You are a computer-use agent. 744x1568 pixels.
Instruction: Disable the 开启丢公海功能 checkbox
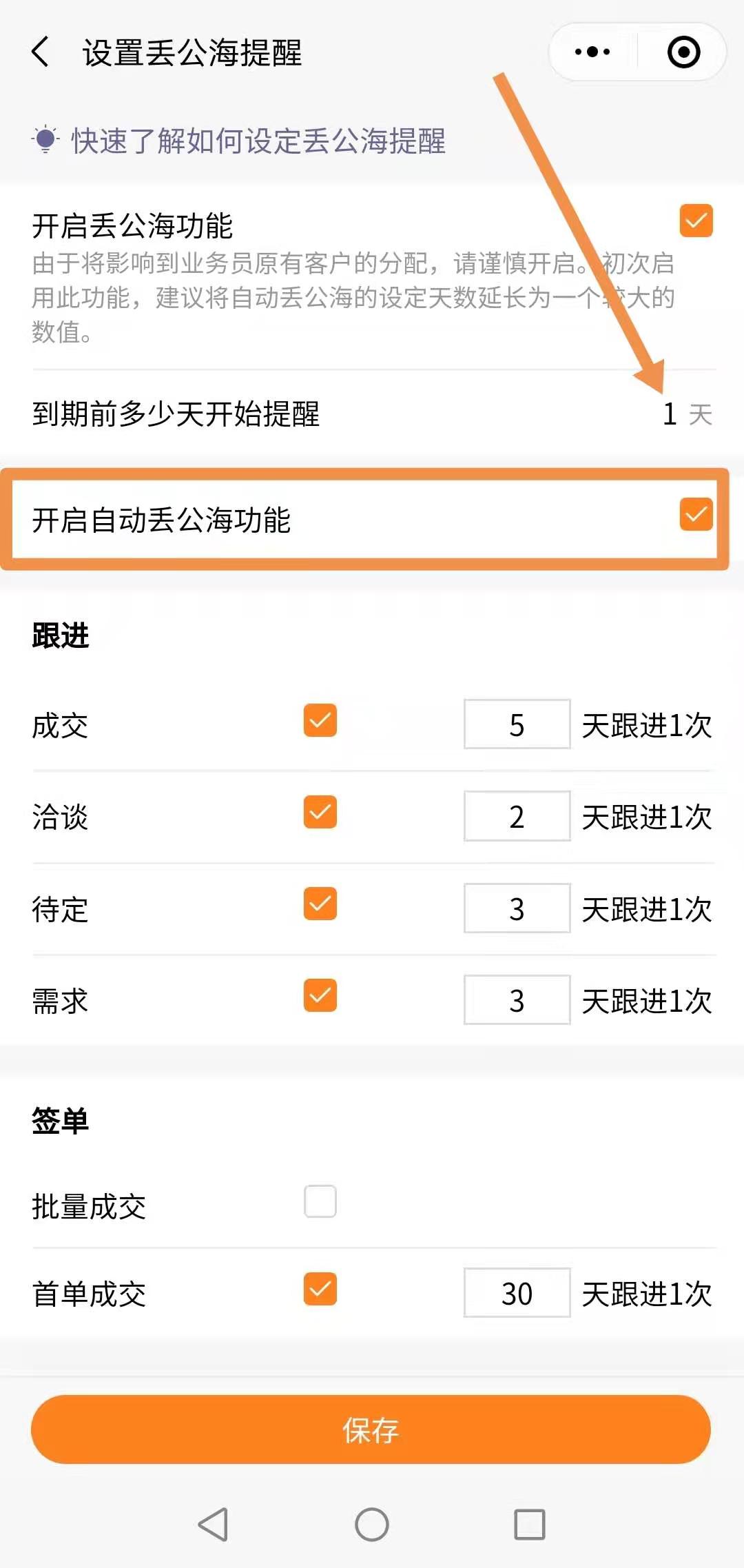tap(696, 221)
